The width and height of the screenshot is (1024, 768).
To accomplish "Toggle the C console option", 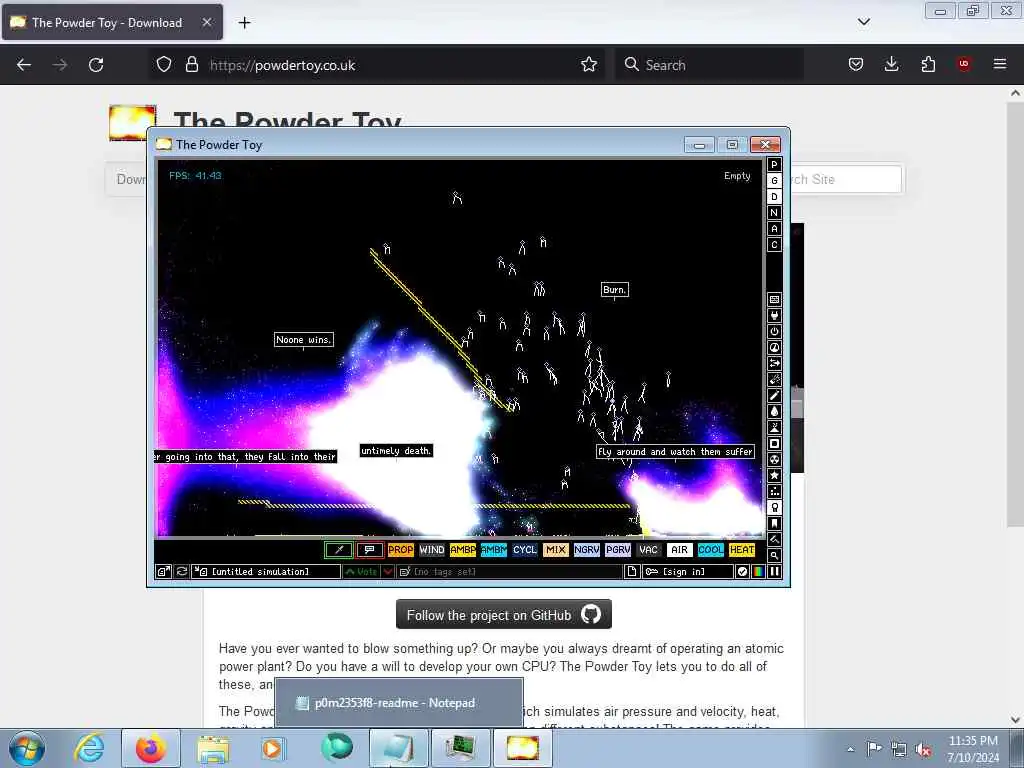I will coord(775,245).
